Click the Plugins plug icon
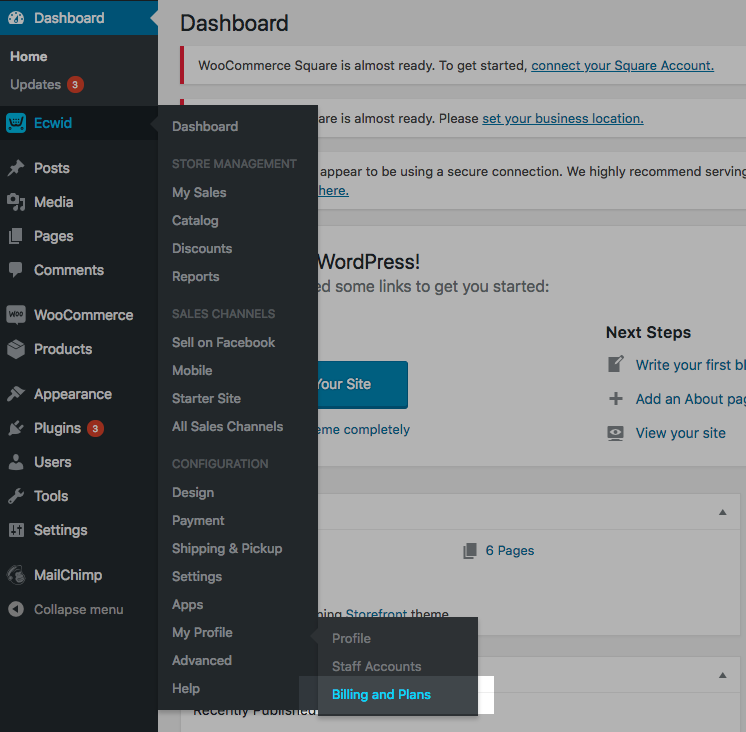The width and height of the screenshot is (746, 732). (x=16, y=428)
